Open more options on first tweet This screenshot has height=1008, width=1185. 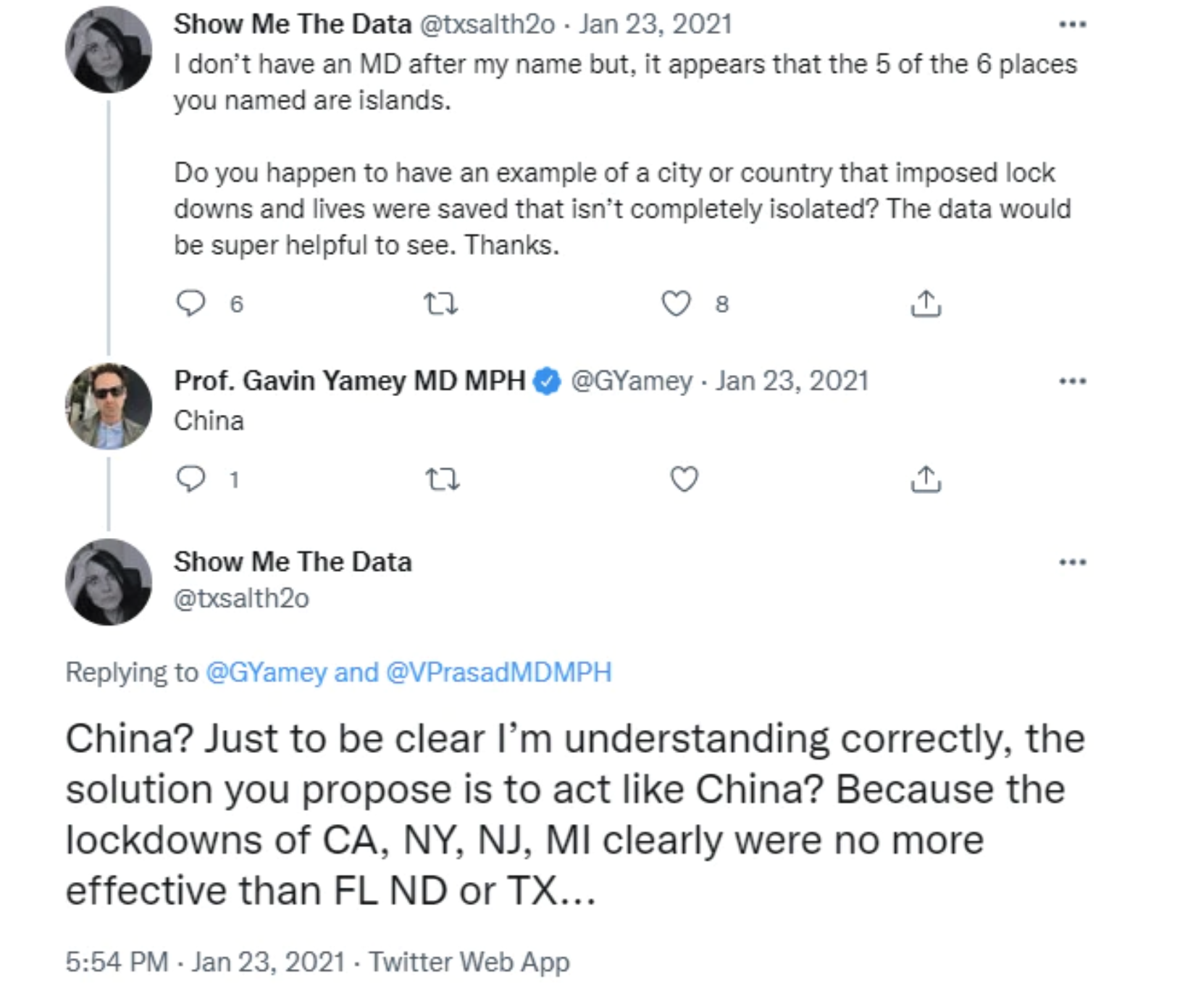pos(1072,25)
